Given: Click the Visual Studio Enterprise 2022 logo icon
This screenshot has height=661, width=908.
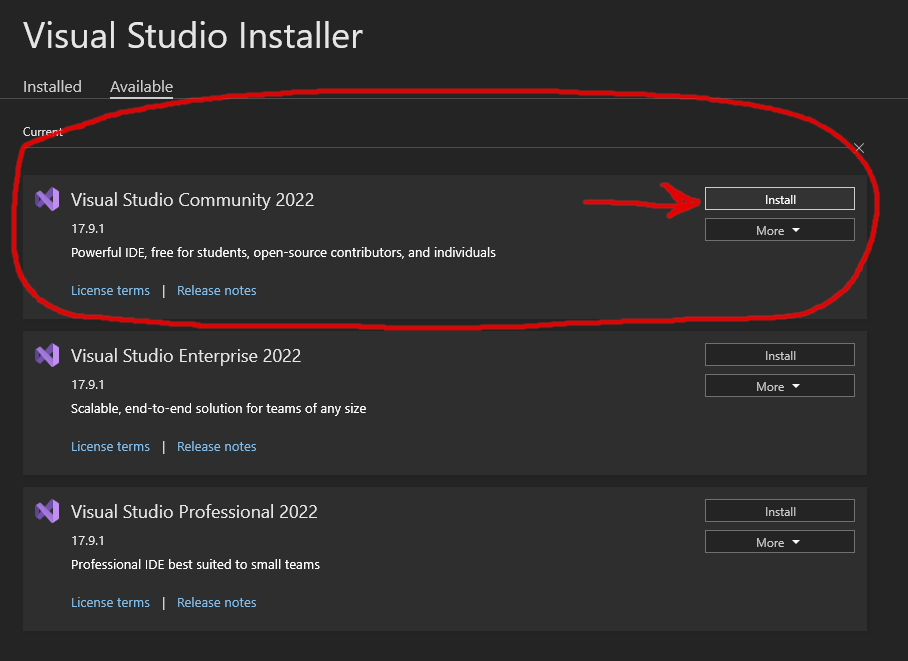Looking at the screenshot, I should (47, 355).
